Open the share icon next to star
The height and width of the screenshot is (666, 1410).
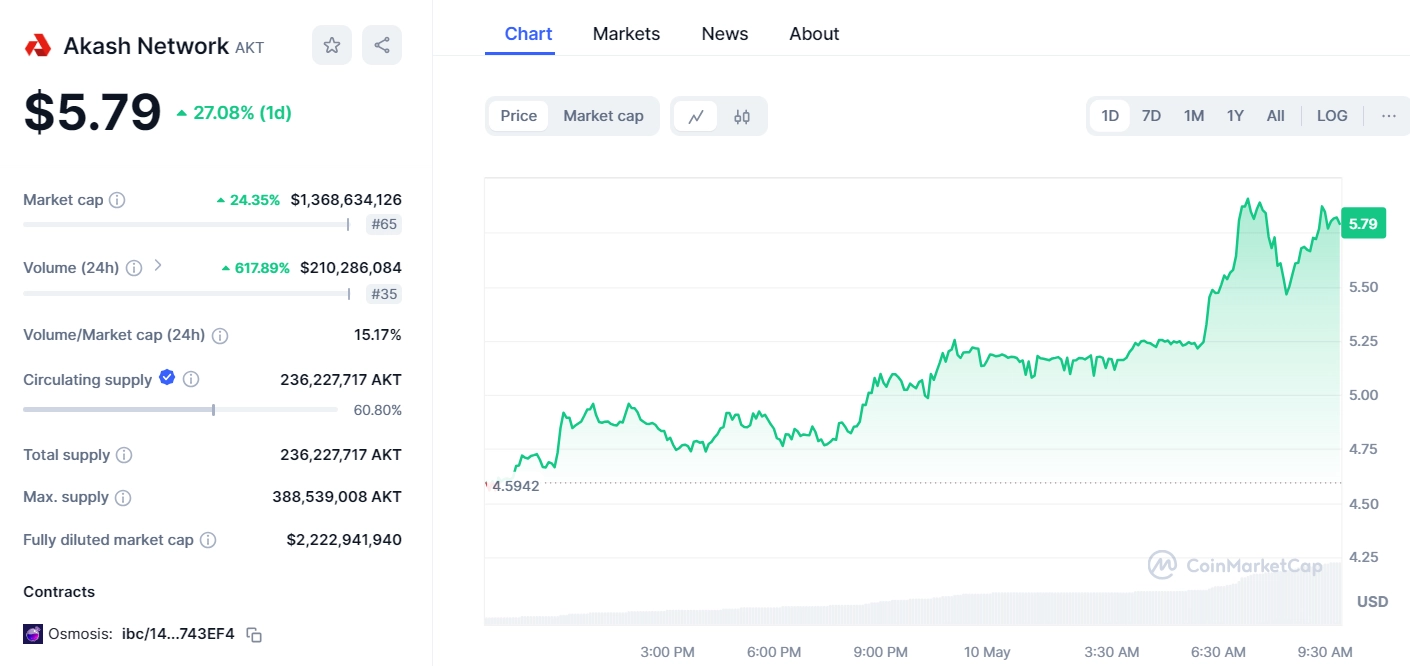tap(381, 44)
